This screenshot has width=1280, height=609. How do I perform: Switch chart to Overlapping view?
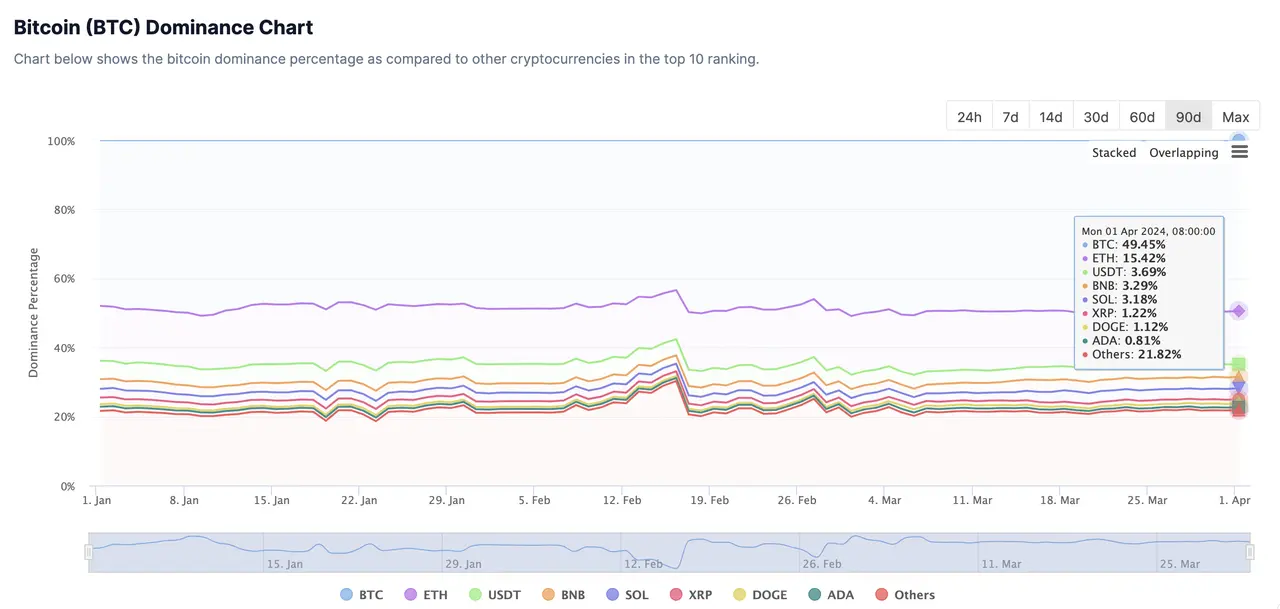pyautogui.click(x=1183, y=152)
